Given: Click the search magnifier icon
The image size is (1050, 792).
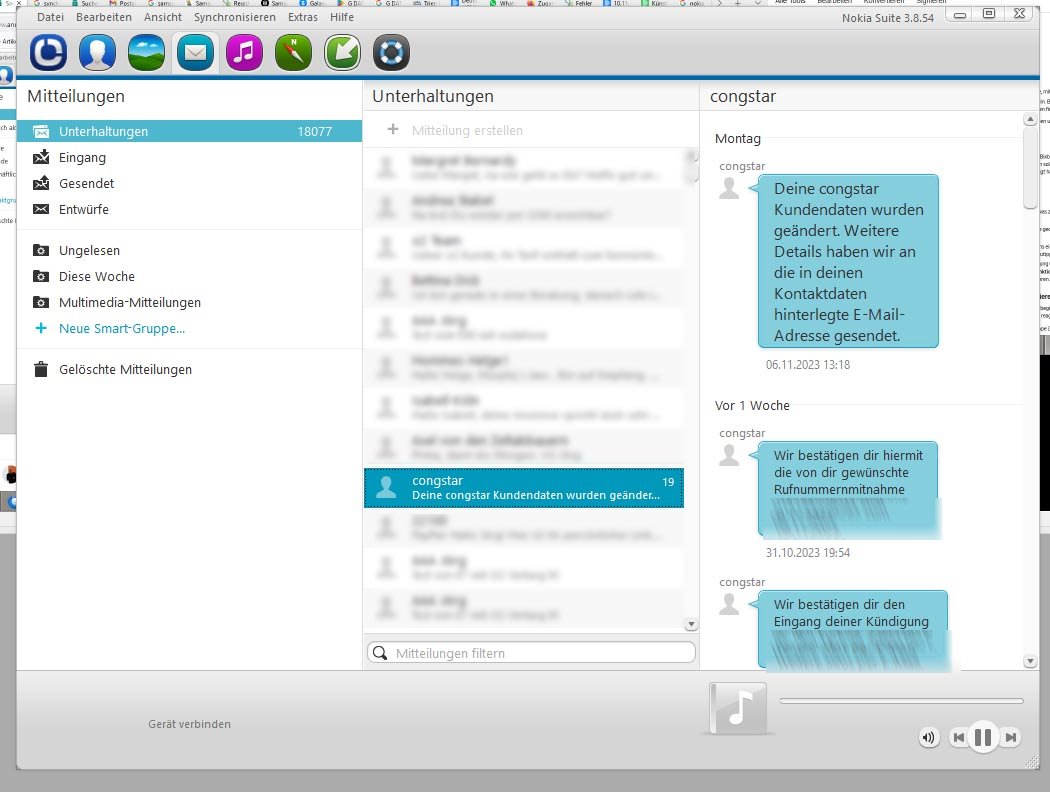Looking at the screenshot, I should (x=380, y=653).
